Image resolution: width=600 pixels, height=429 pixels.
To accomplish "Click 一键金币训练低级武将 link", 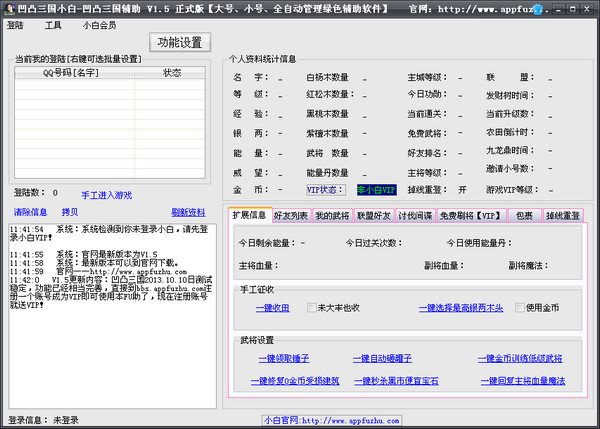I will (520, 359).
